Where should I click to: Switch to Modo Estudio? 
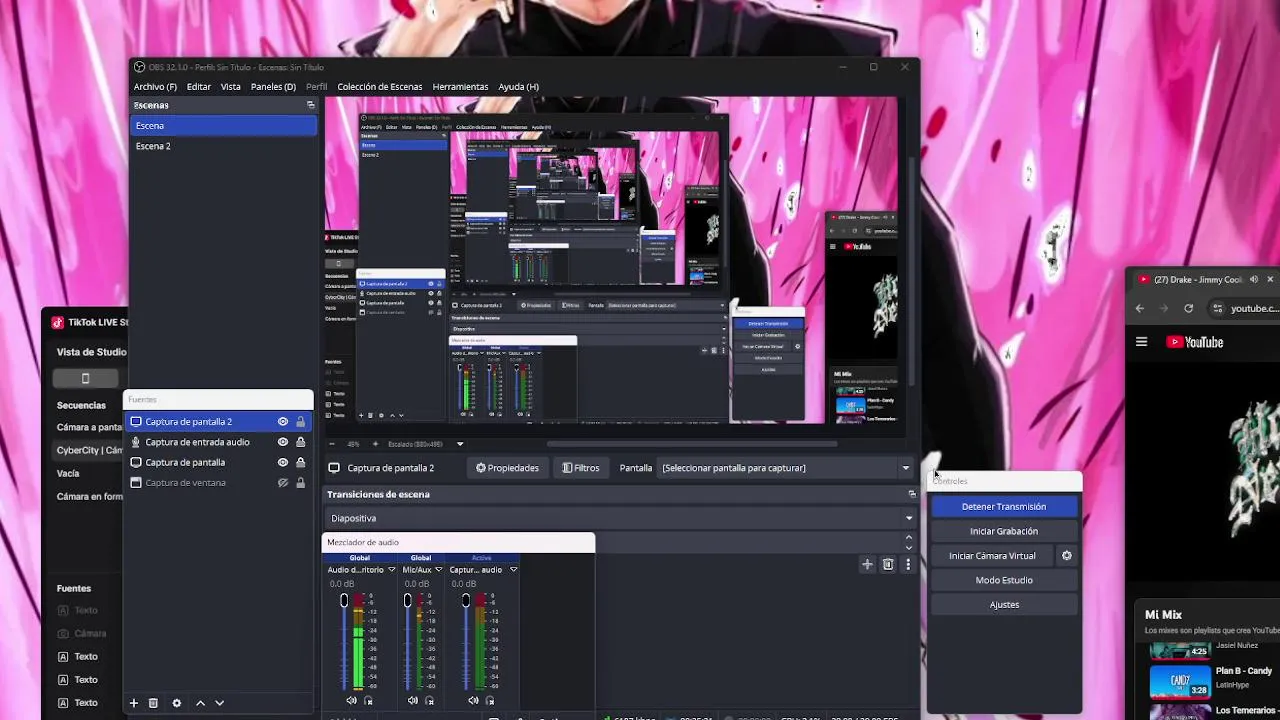click(x=1004, y=580)
